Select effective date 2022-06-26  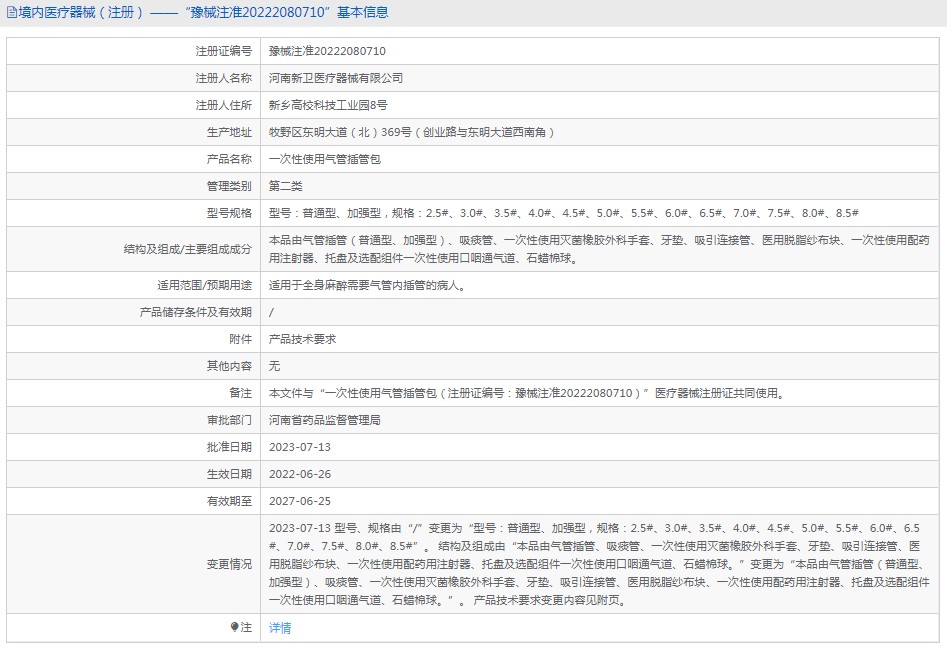[x=300, y=475]
